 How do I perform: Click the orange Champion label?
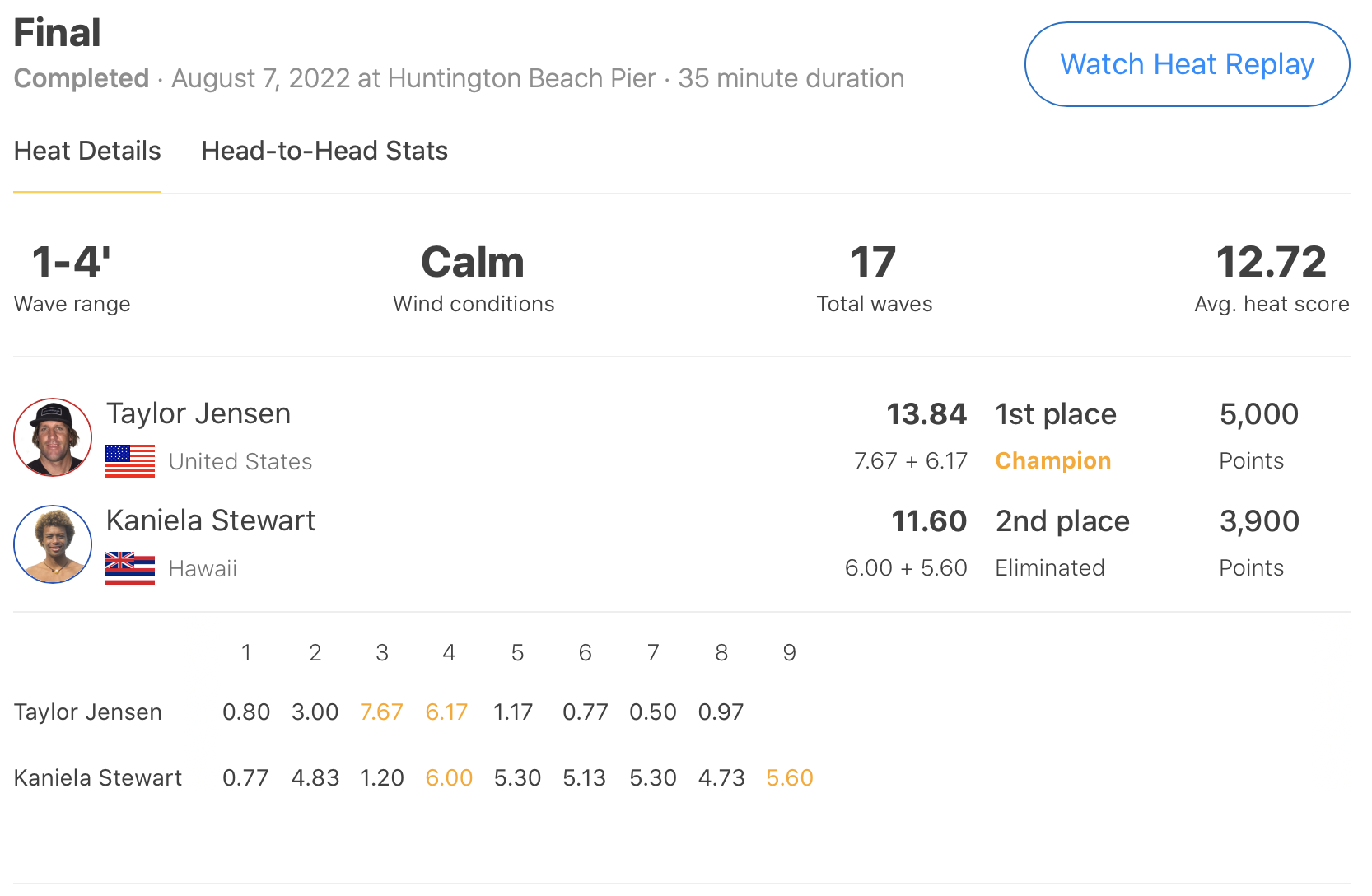click(x=1052, y=461)
